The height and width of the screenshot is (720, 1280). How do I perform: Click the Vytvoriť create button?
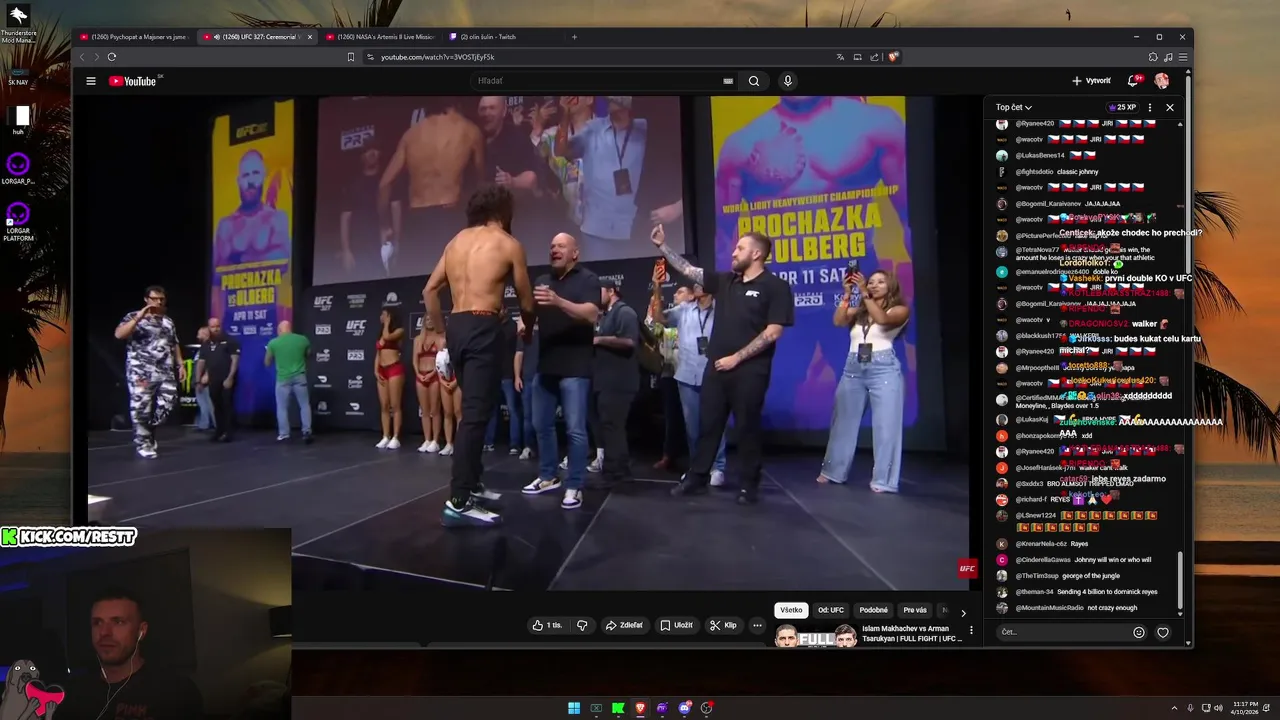1091,81
